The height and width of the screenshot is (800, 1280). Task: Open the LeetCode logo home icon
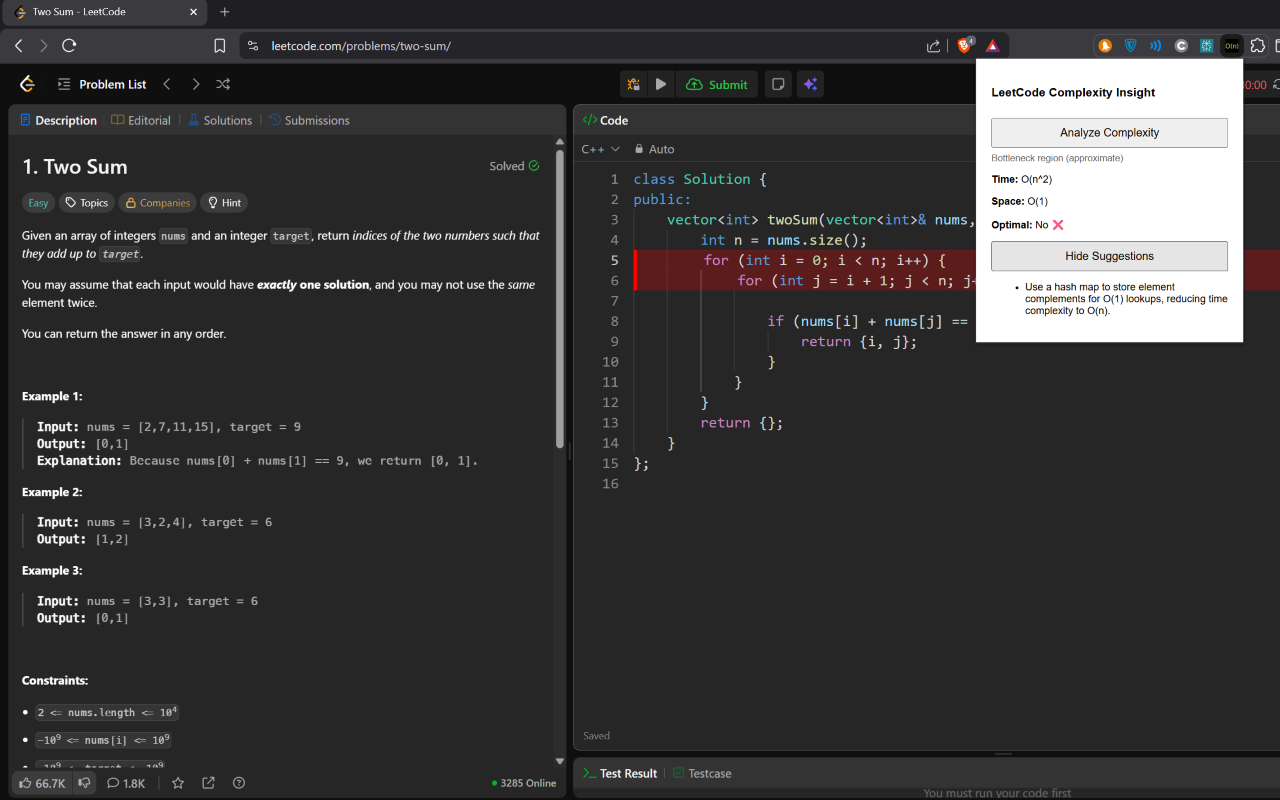(27, 84)
